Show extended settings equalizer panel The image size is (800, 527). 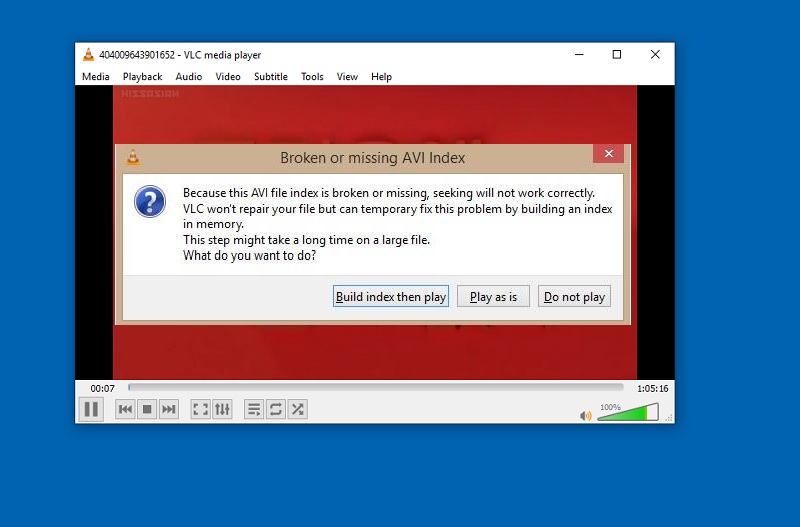tap(222, 409)
